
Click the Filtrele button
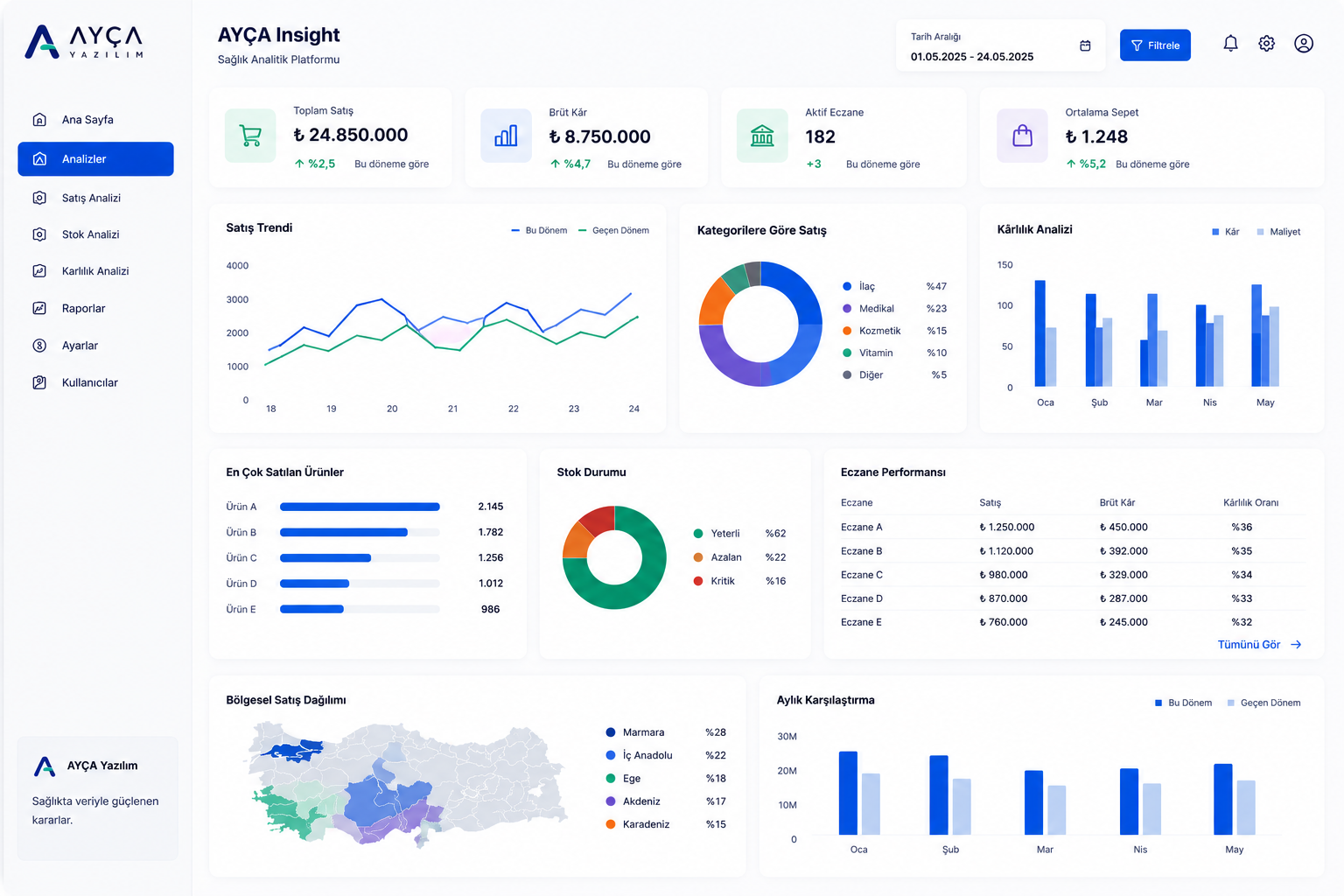1155,45
